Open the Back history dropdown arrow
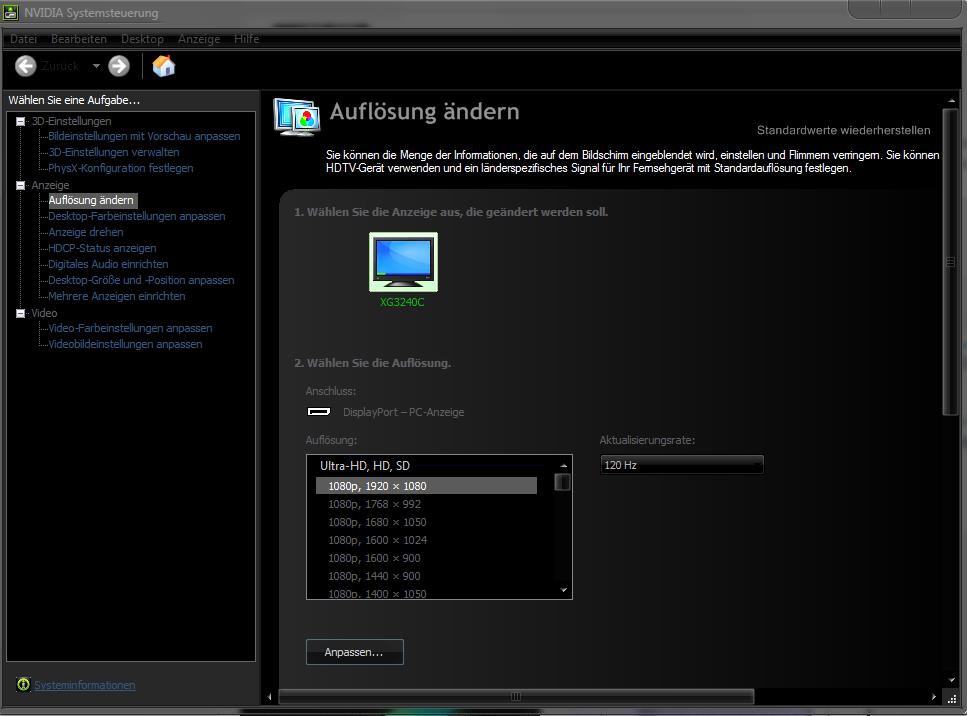967x716 pixels. [x=96, y=66]
